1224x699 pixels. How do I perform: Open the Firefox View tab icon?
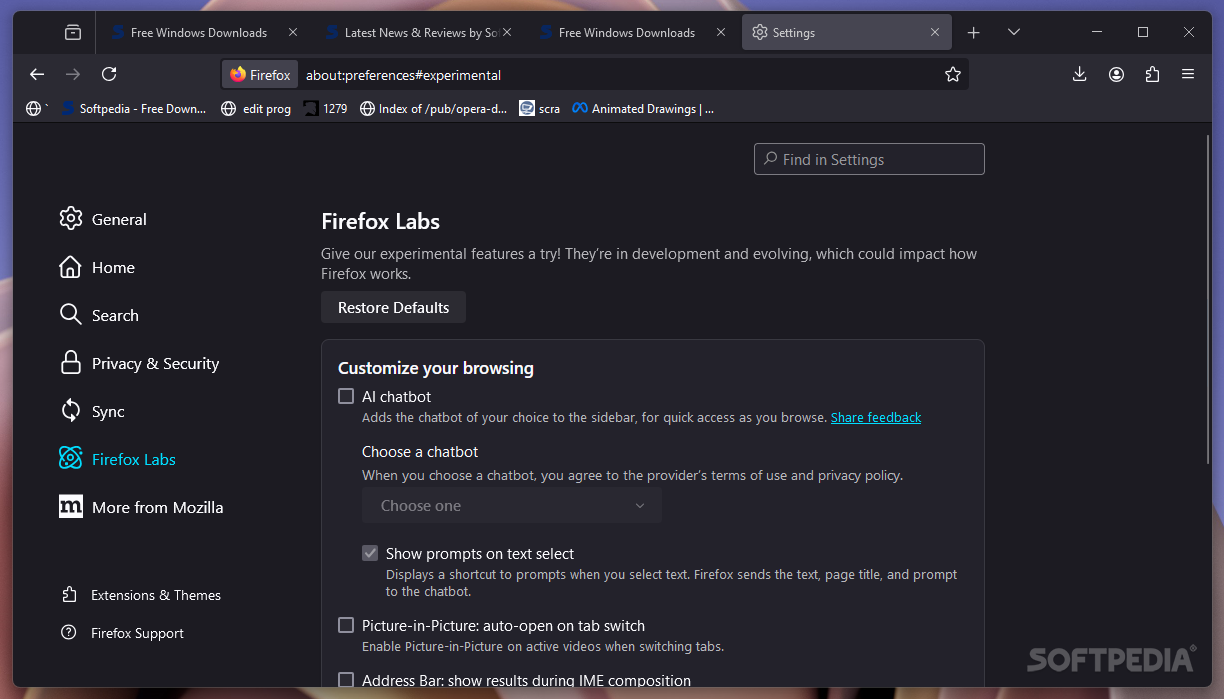[x=73, y=32]
